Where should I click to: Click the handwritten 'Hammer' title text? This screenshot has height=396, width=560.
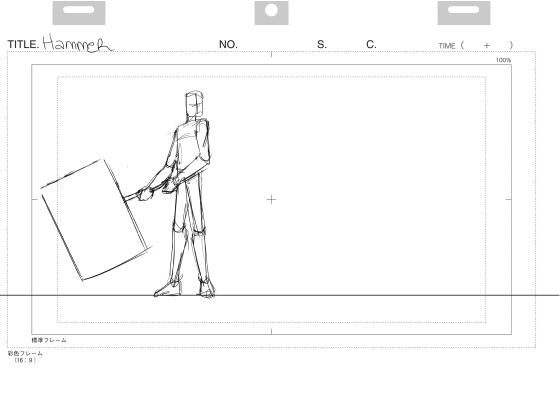click(78, 44)
